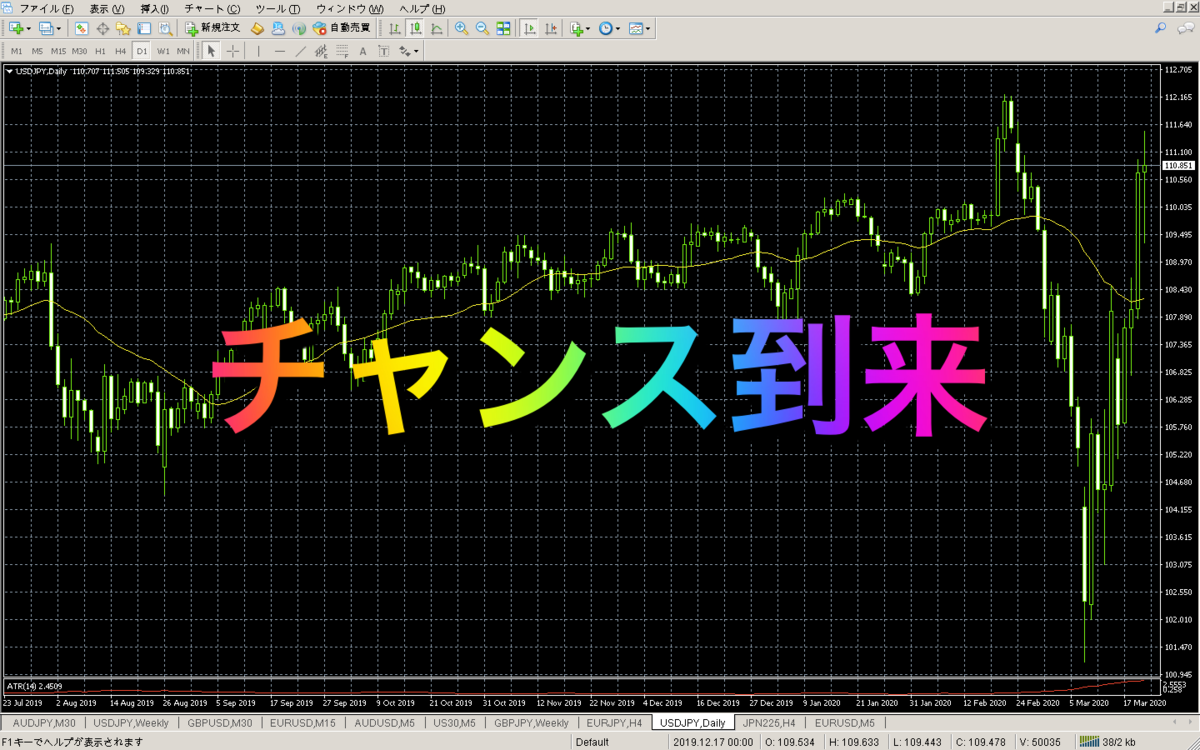1200x750 pixels.
Task: Toggle the Terminal window icon
Action: click(x=143, y=28)
